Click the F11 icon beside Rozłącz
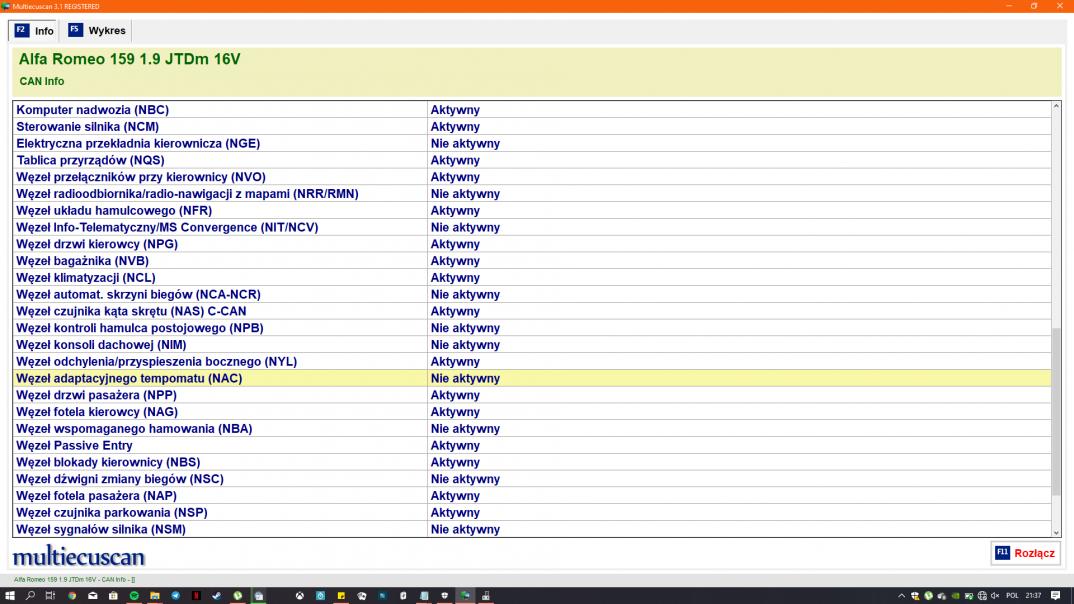Viewport: 1074px width, 604px height. (1002, 553)
